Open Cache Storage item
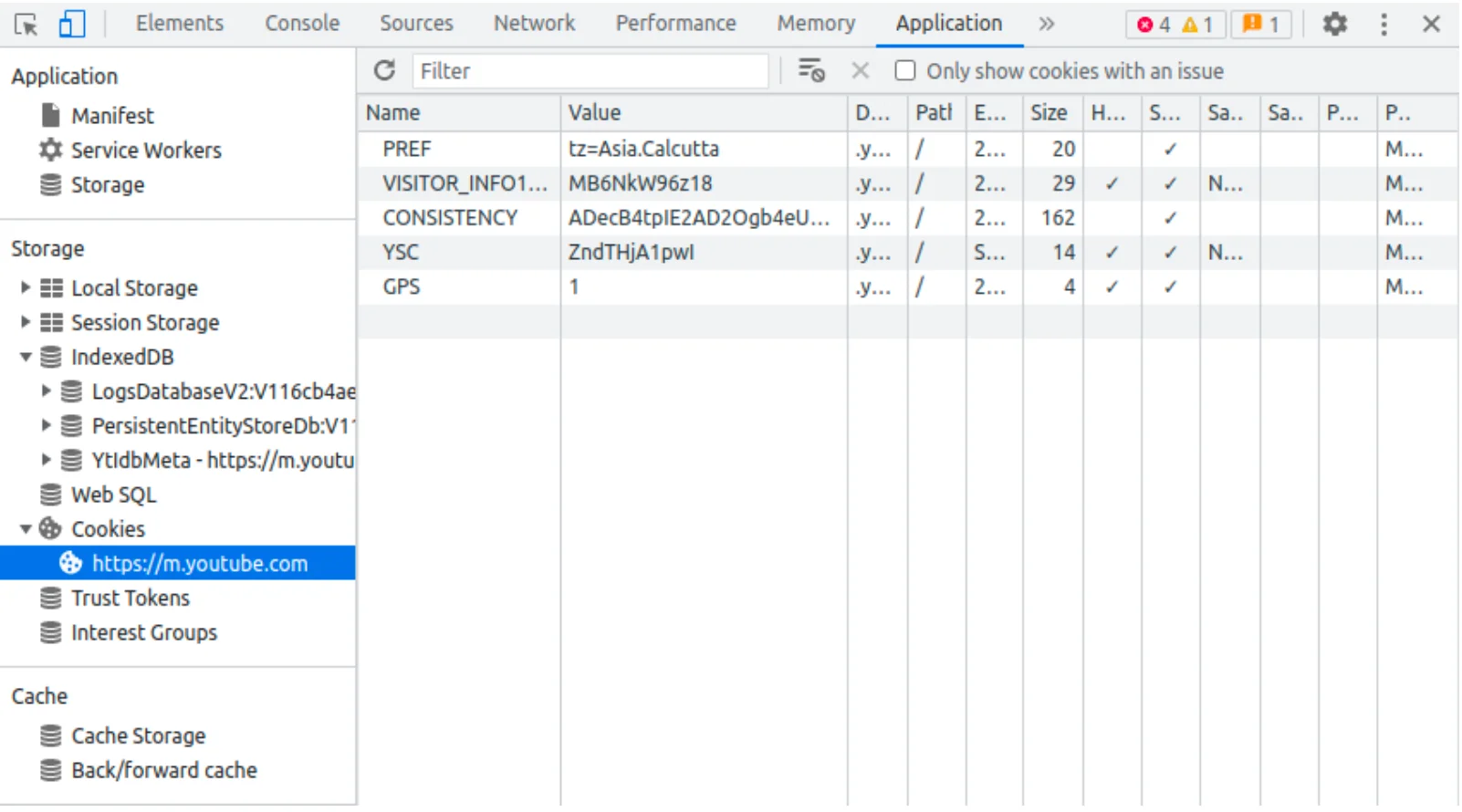Screen dimensions: 1462x812 point(138,736)
